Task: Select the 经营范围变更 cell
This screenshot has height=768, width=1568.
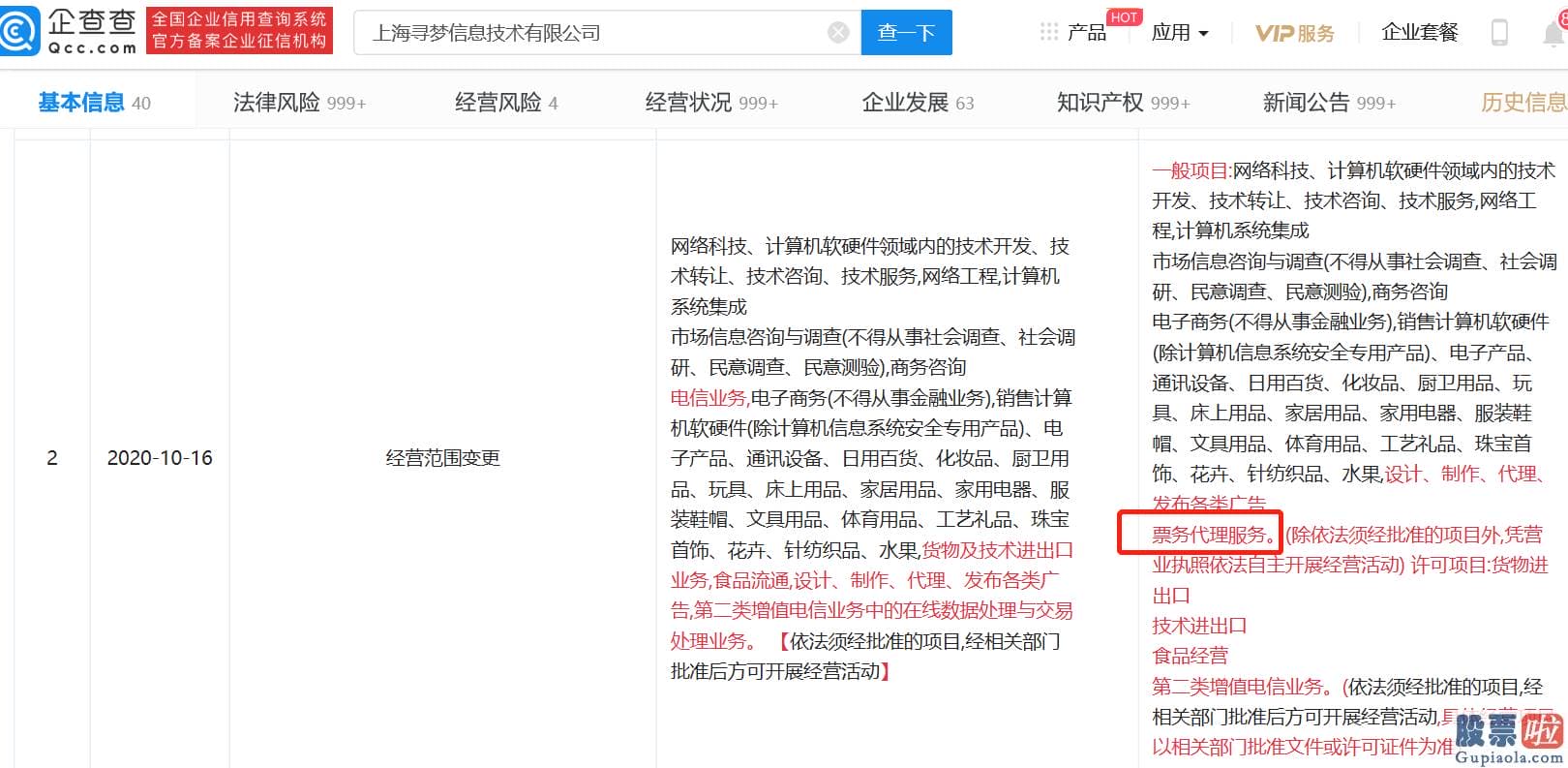Action: [442, 458]
